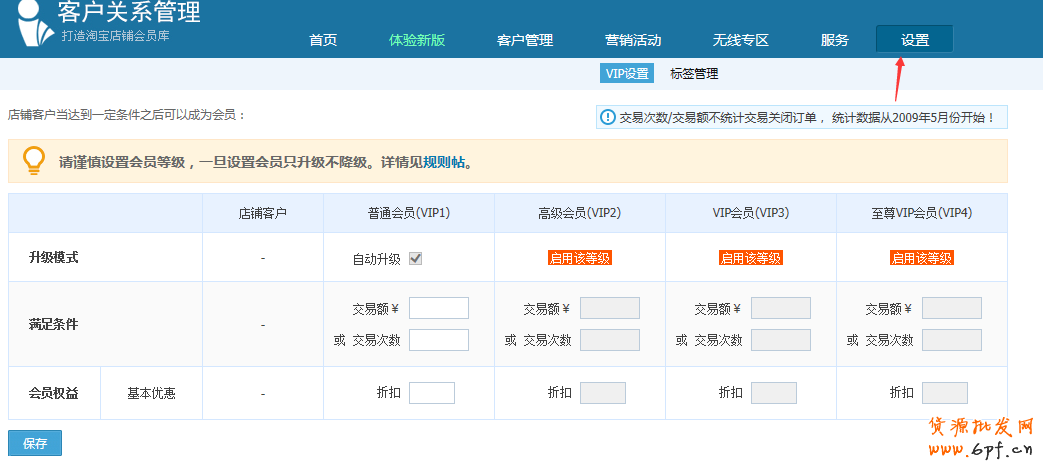This screenshot has width=1043, height=471.
Task: Go to the 营销活动 tab
Action: coord(633,40)
